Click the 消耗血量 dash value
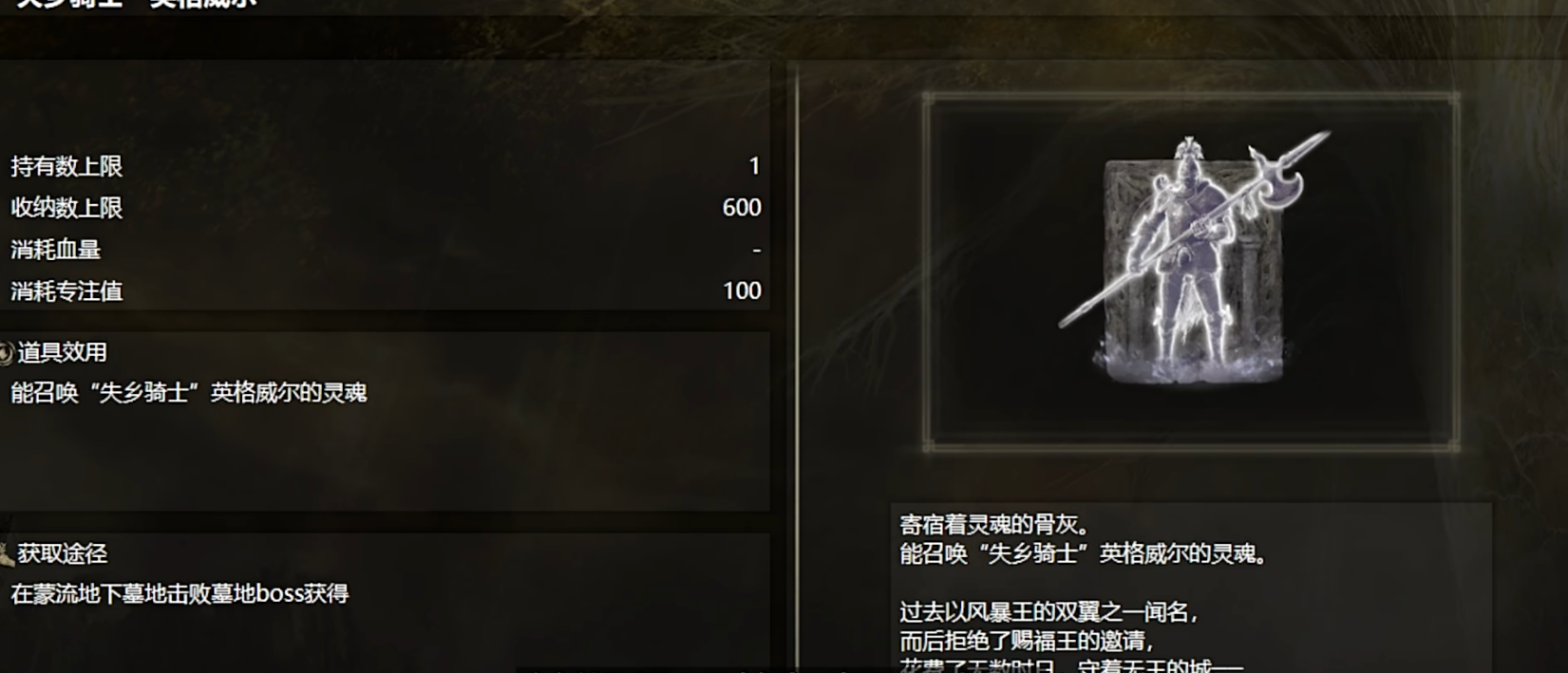1568x673 pixels. tap(757, 251)
